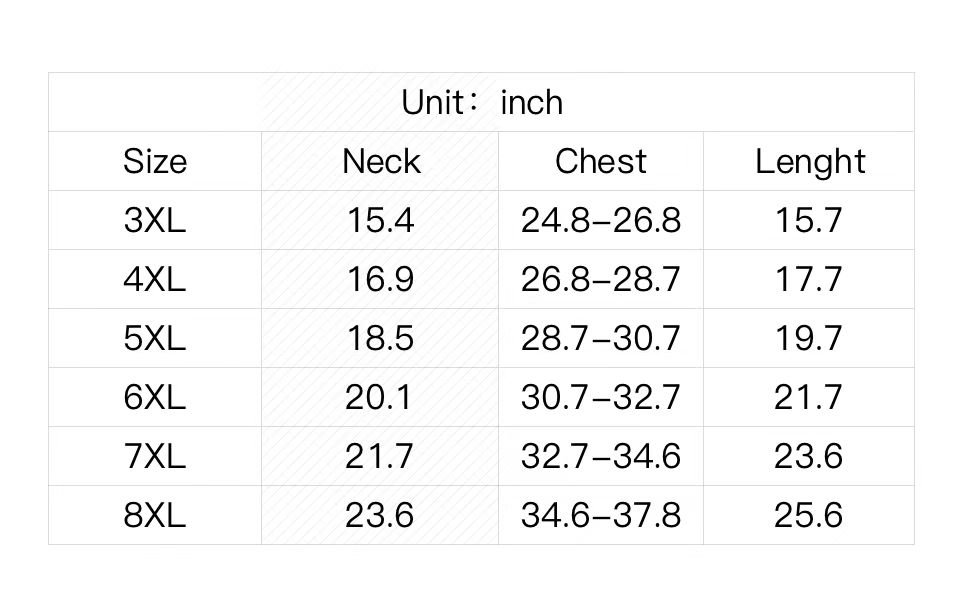The width and height of the screenshot is (963, 592).
Task: Click the "Unit: inch" table title
Action: coord(481,102)
